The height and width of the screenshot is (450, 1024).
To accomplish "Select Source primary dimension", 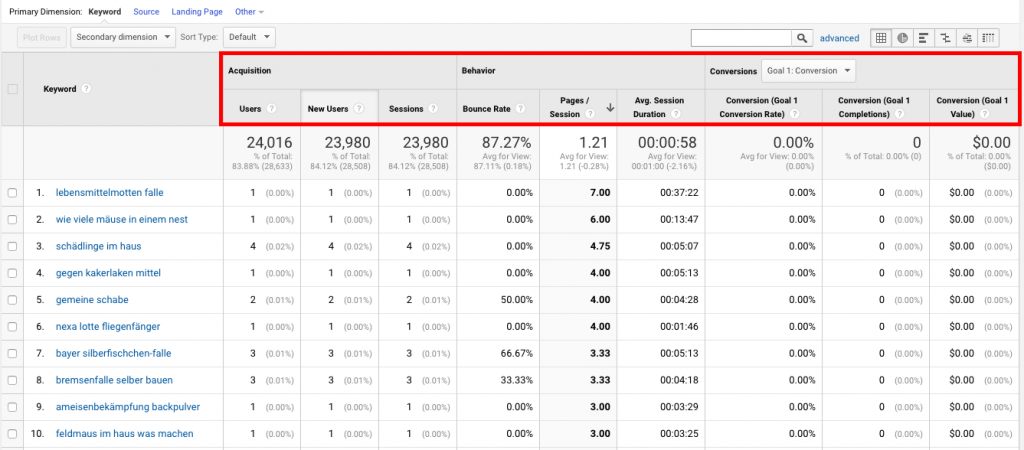I will tap(146, 12).
